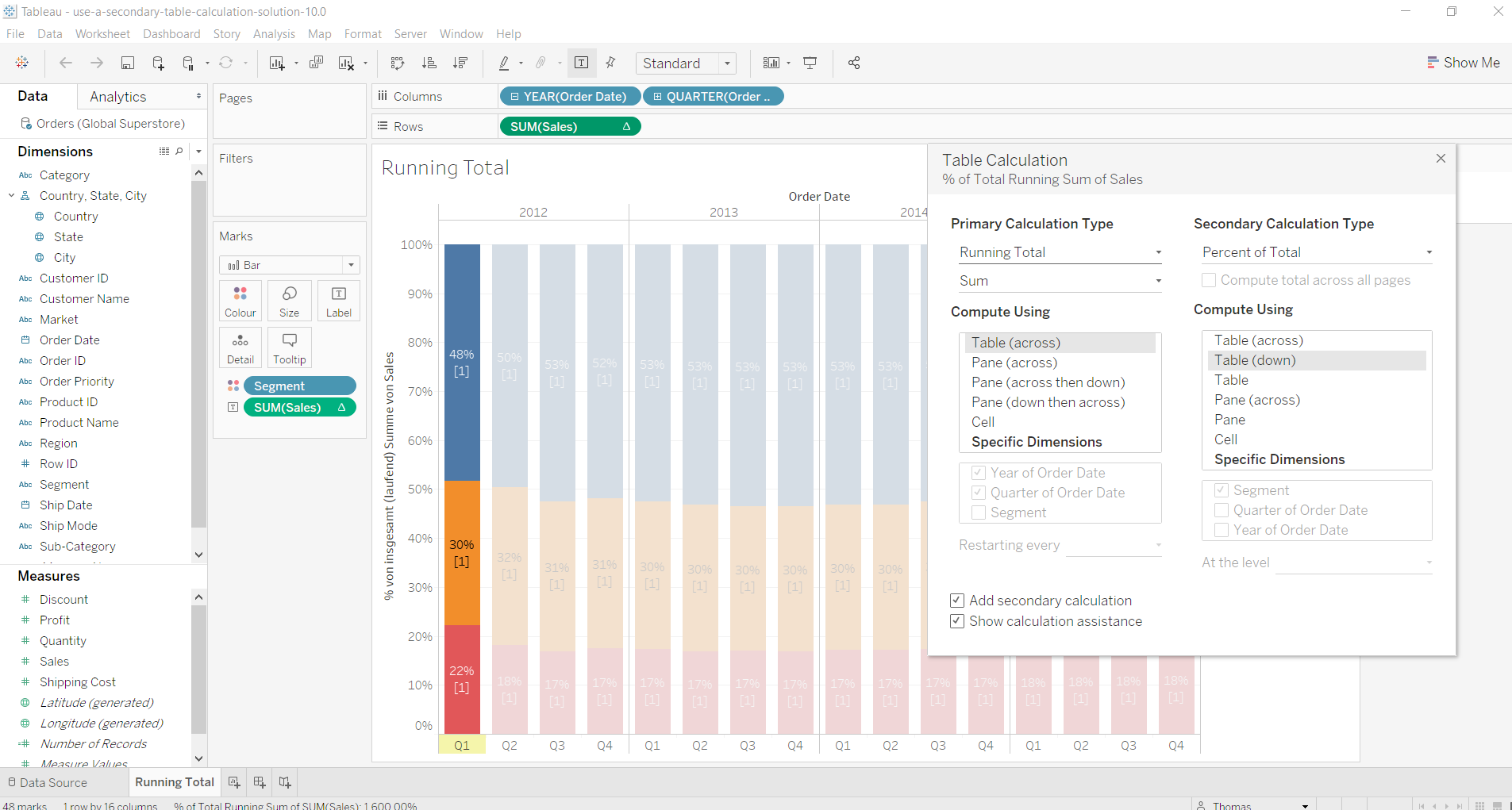Enter presentation mode from the toolbar

[810, 63]
